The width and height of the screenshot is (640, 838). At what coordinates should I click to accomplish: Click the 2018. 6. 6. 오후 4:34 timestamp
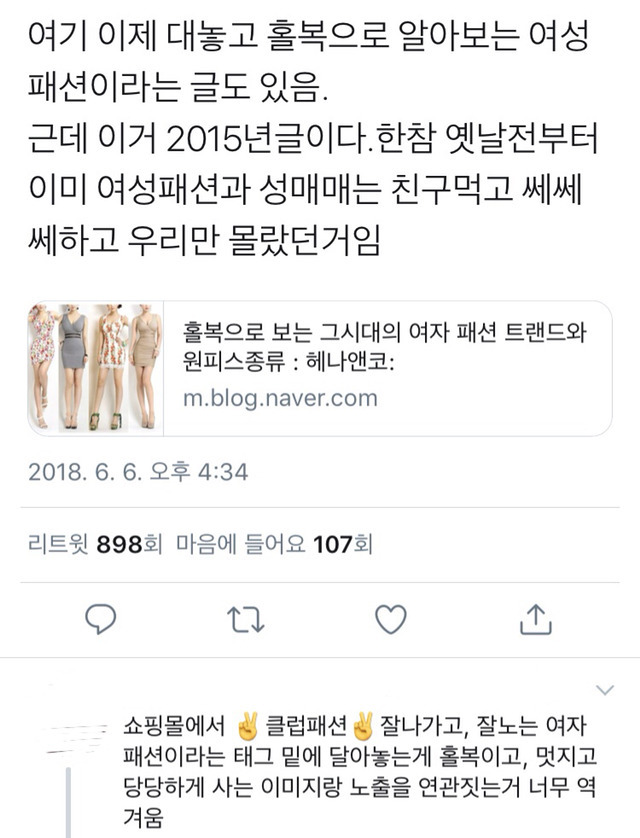coord(138,472)
